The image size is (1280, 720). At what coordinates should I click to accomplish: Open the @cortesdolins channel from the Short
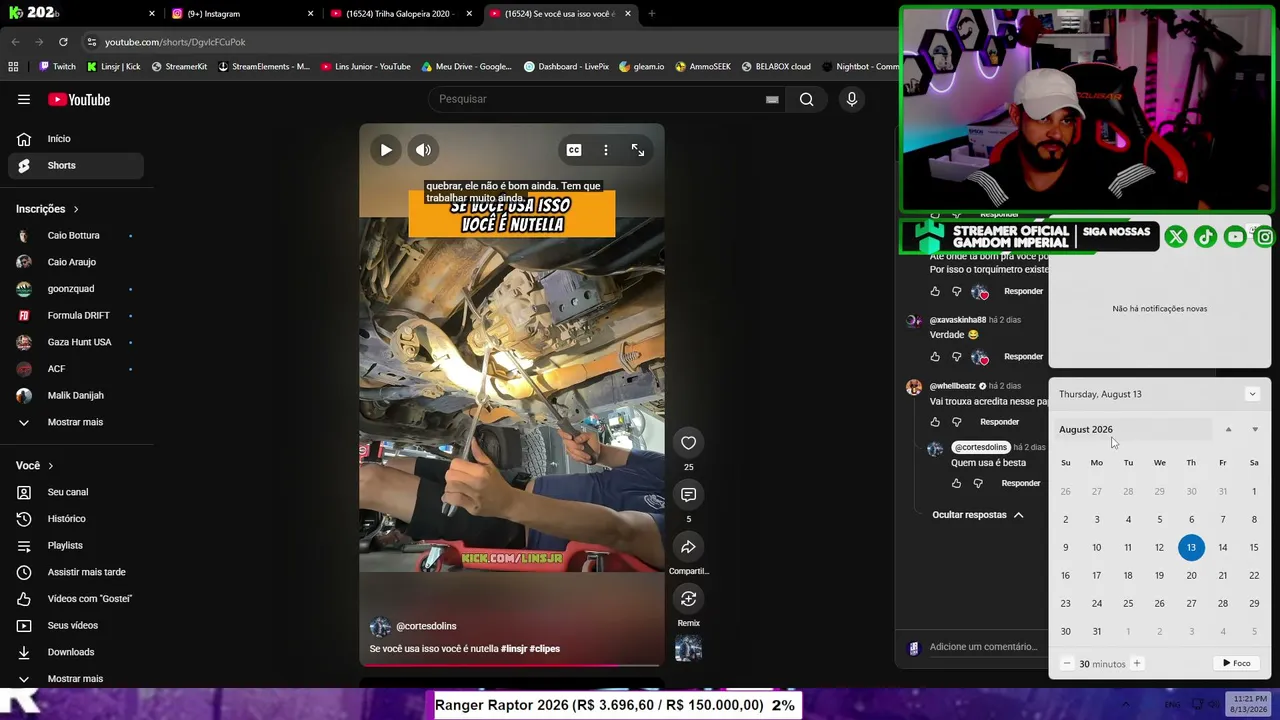[426, 626]
